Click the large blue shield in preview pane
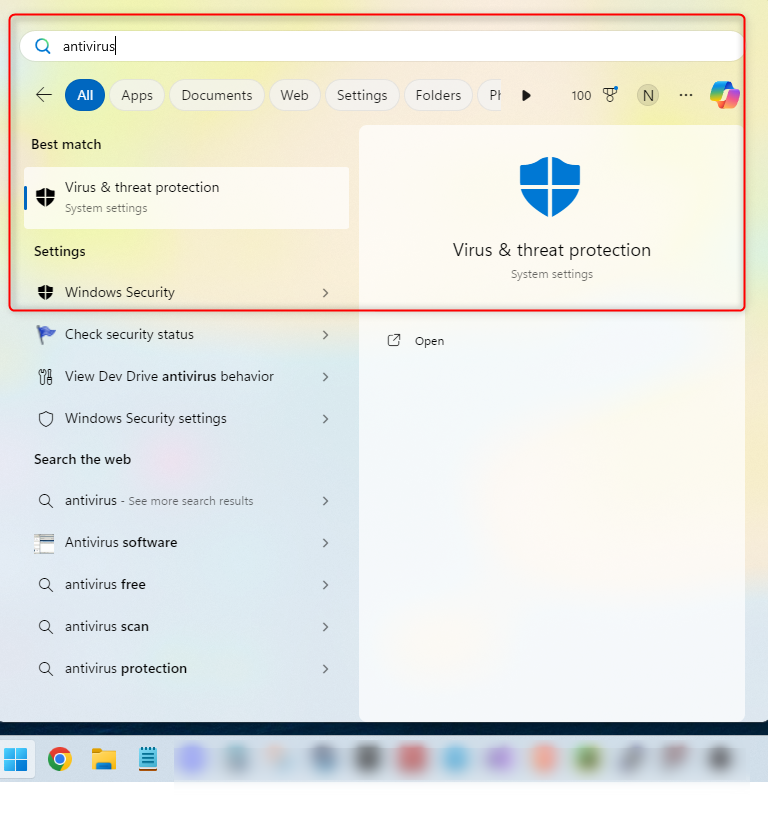The height and width of the screenshot is (836, 768). point(550,187)
